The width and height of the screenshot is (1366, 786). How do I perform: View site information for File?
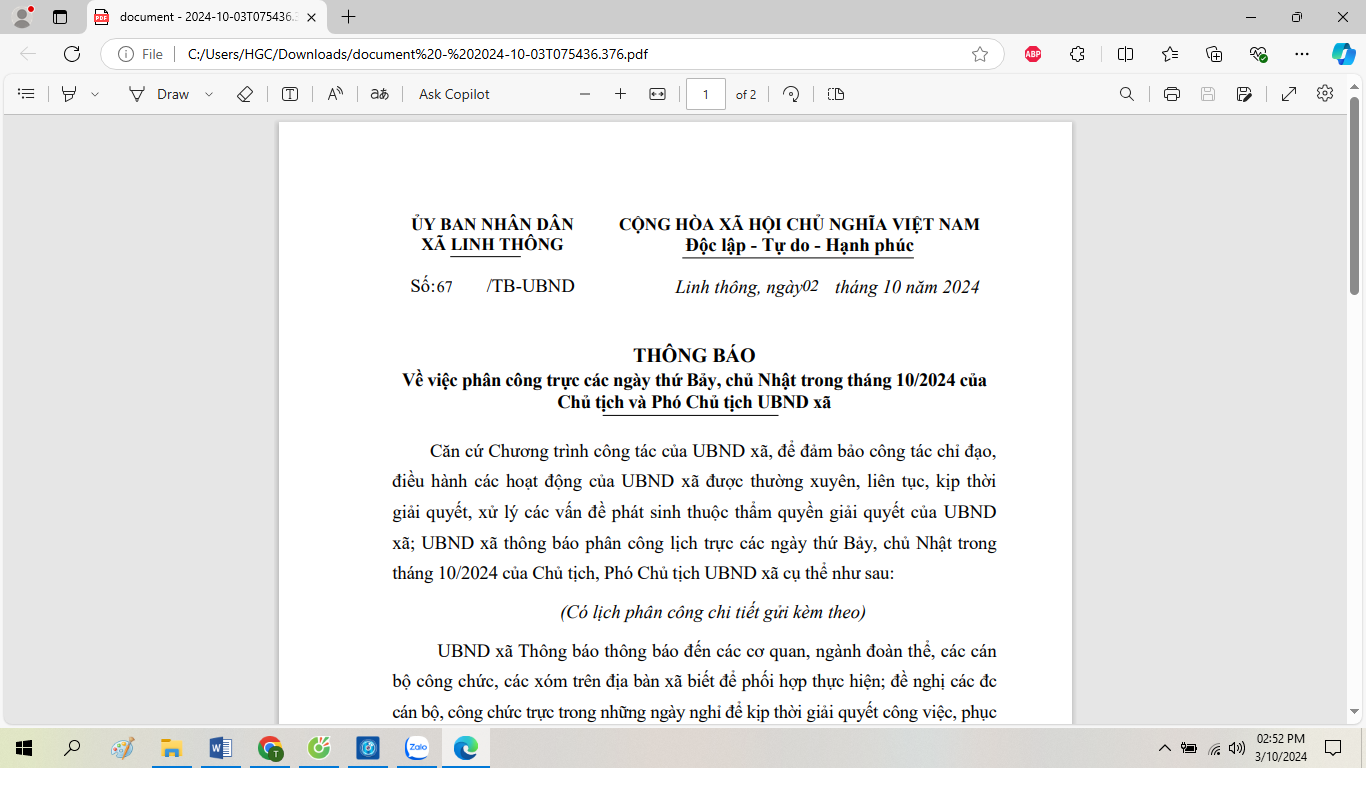pos(140,54)
